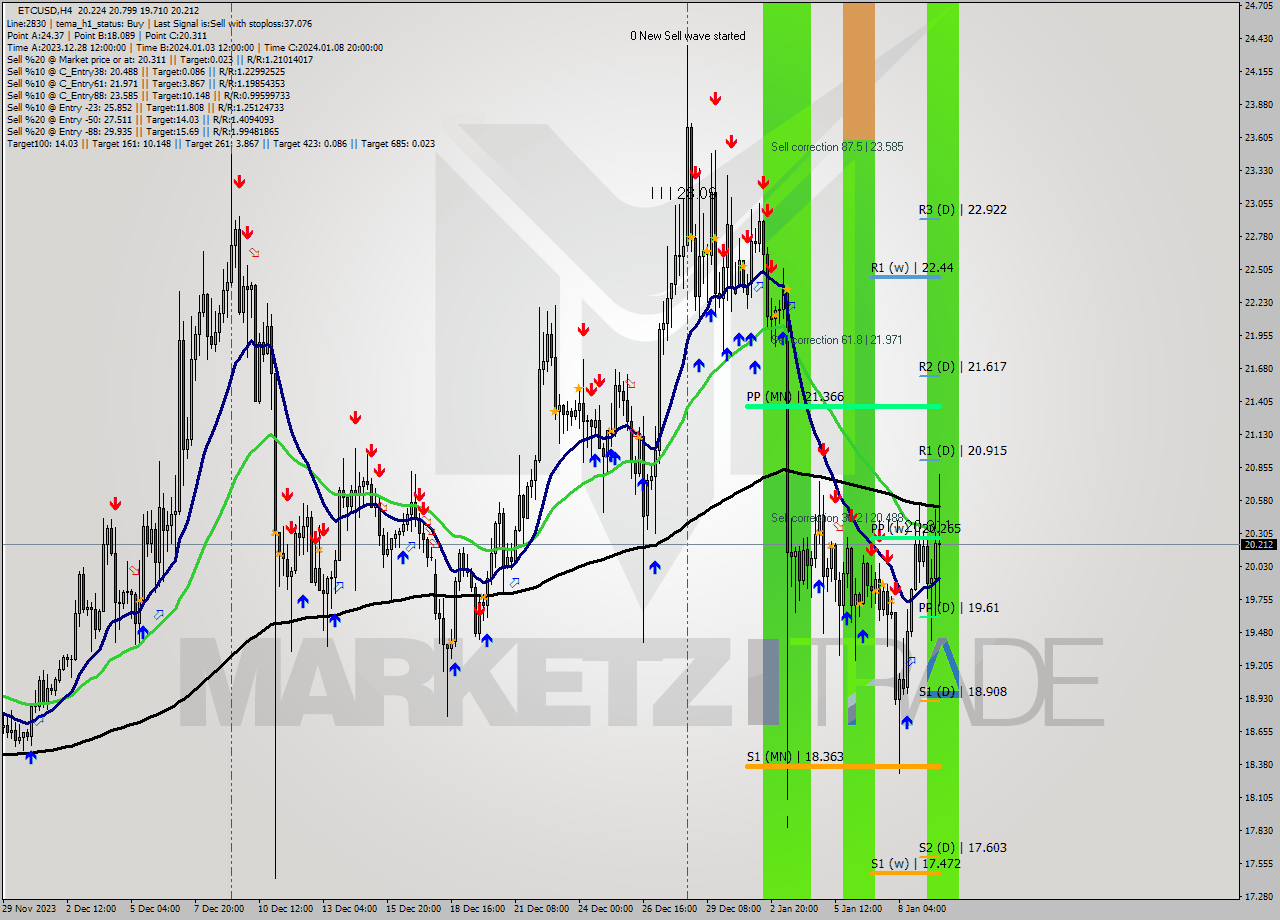Image resolution: width=1280 pixels, height=920 pixels.
Task: Select the 19.480 price axis label
Action: [x=1258, y=632]
